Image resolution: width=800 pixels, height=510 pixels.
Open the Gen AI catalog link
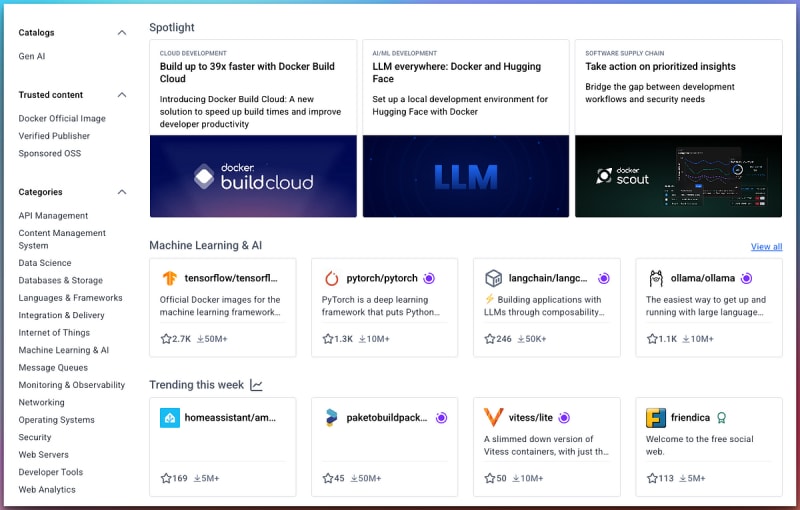(x=32, y=56)
